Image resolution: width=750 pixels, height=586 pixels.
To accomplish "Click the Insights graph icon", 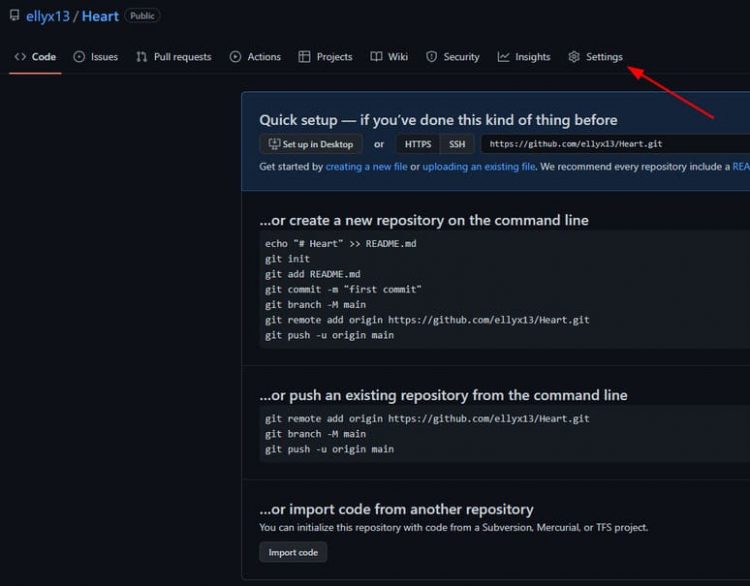I will coord(503,57).
